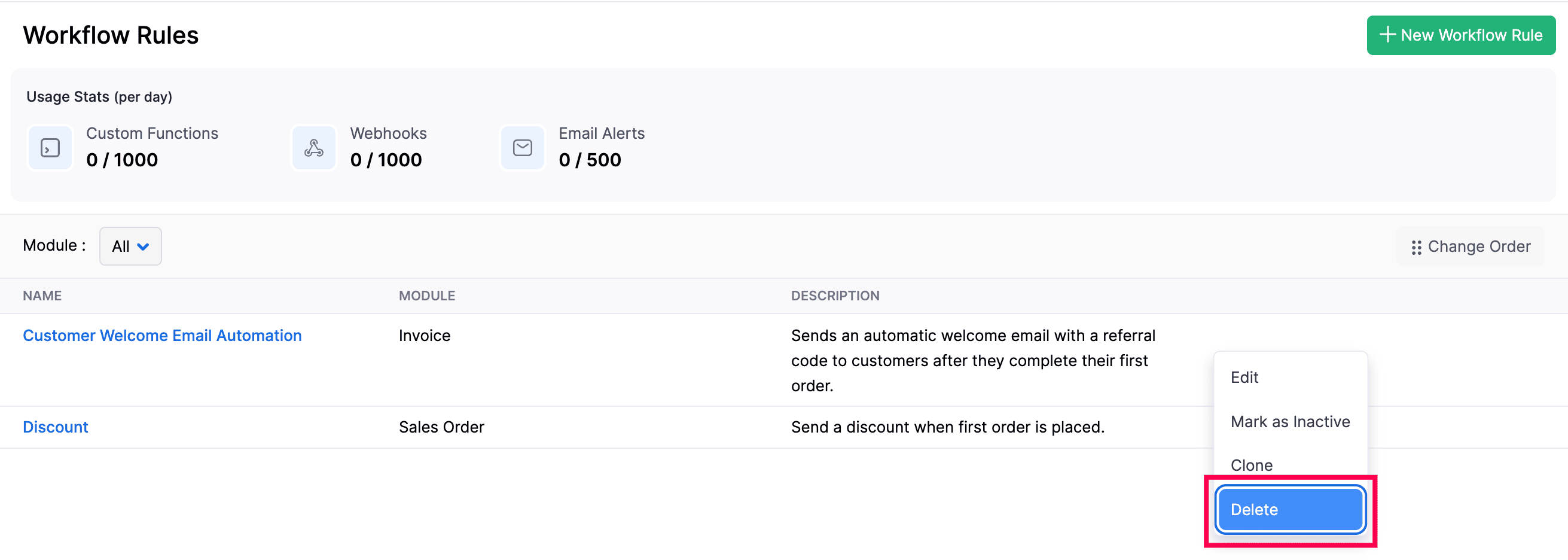Click the Change Order drag-dots icon
Image resolution: width=1568 pixels, height=560 pixels.
coord(1416,247)
